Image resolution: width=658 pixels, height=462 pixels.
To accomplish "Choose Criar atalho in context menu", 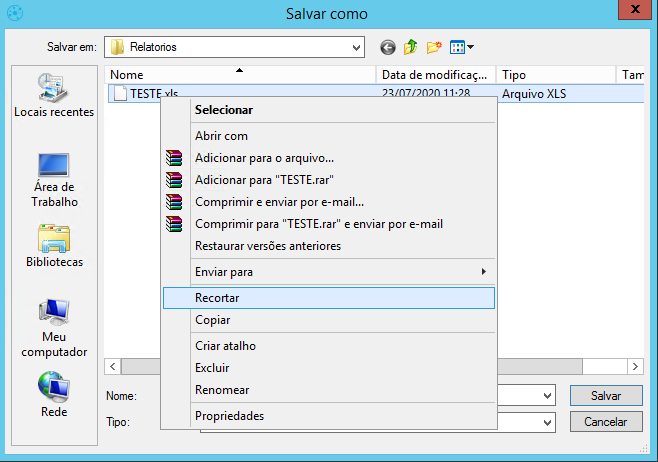I will (329, 346).
